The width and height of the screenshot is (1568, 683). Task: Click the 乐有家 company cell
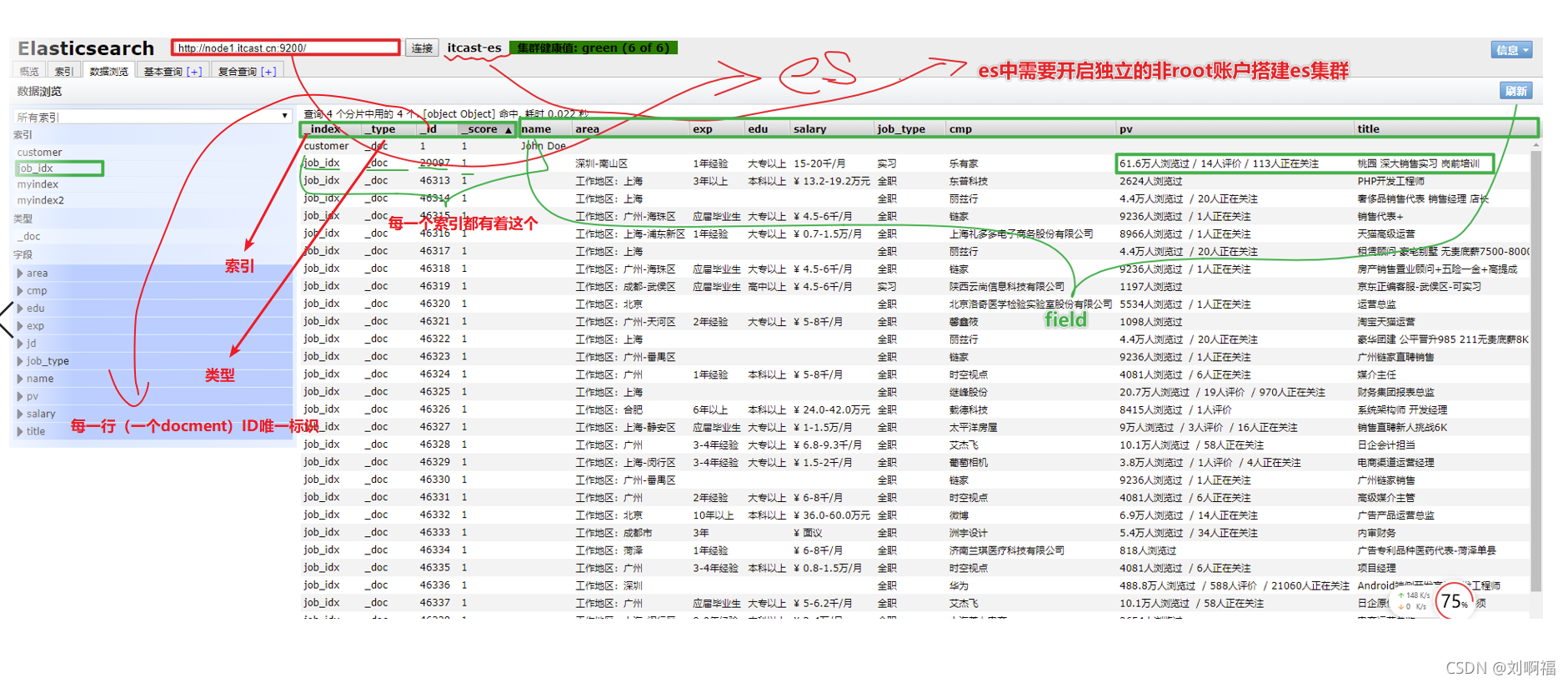(x=964, y=164)
